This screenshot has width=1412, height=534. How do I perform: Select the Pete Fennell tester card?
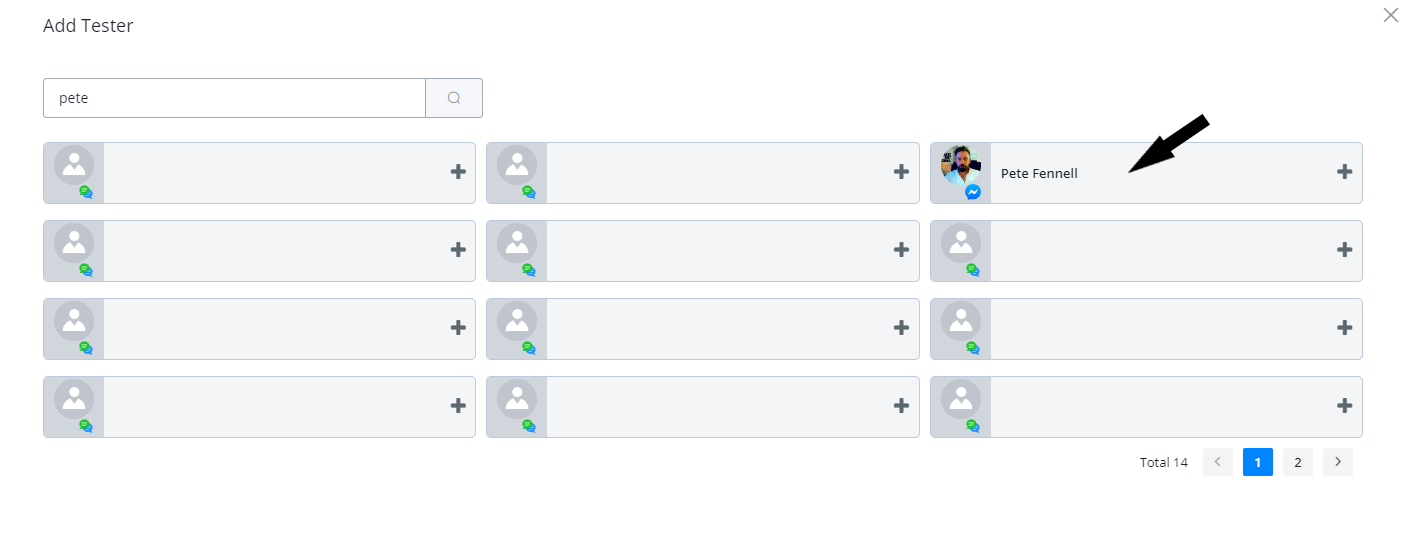point(1146,173)
